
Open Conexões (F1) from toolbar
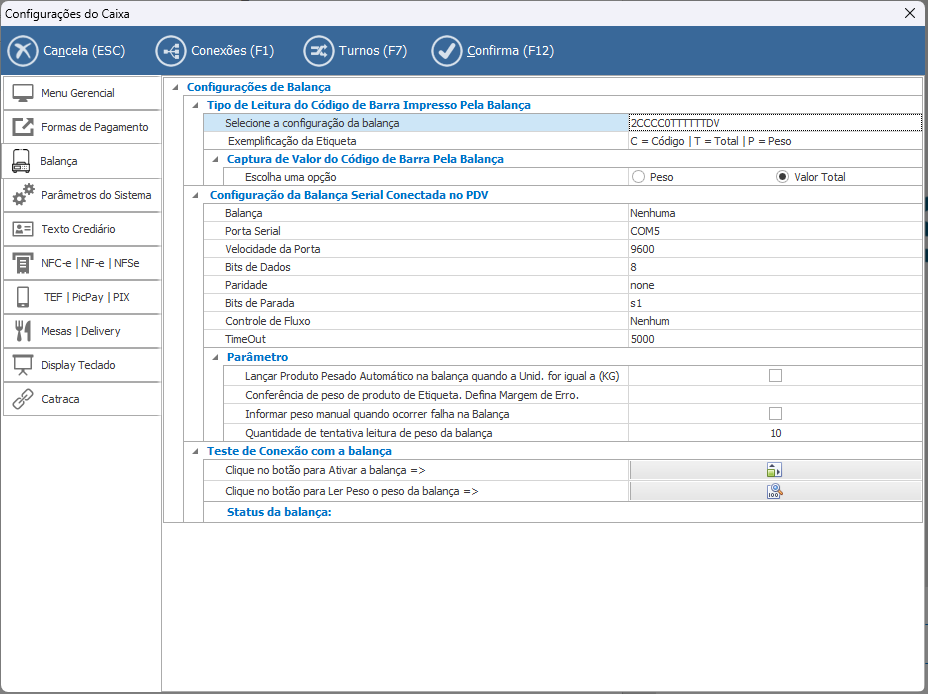[x=171, y=50]
